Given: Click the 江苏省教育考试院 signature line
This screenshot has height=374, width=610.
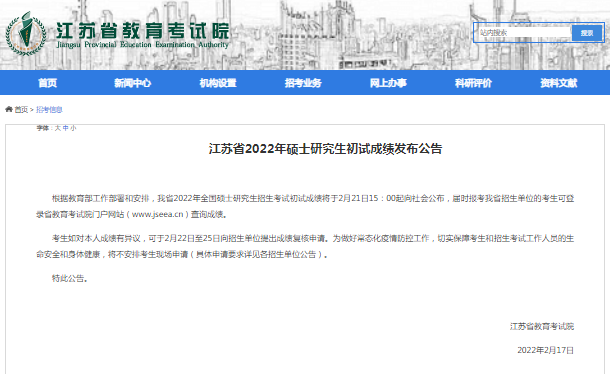Looking at the screenshot, I should [x=542, y=326].
